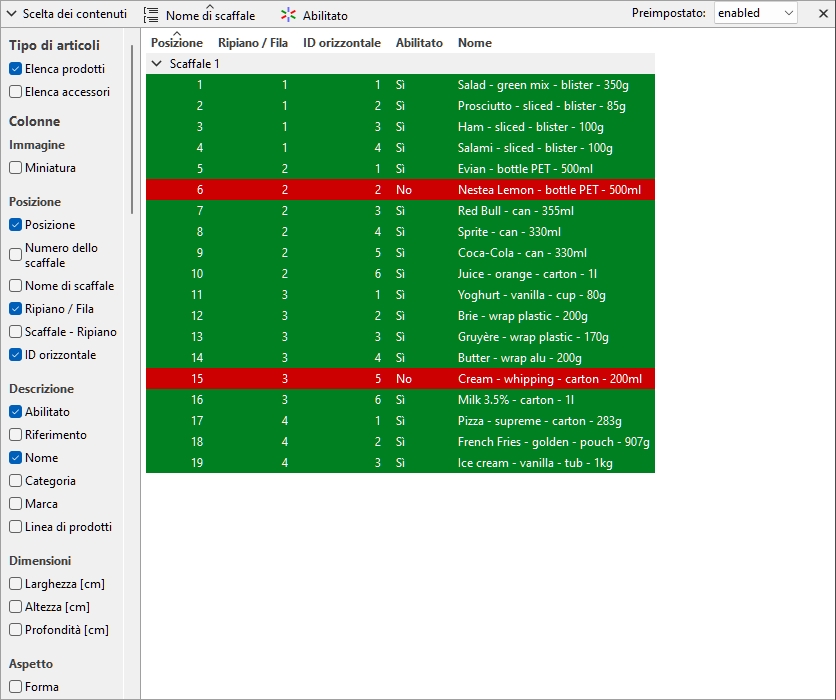Select Coca-Cola - can - 330ml

[400, 253]
